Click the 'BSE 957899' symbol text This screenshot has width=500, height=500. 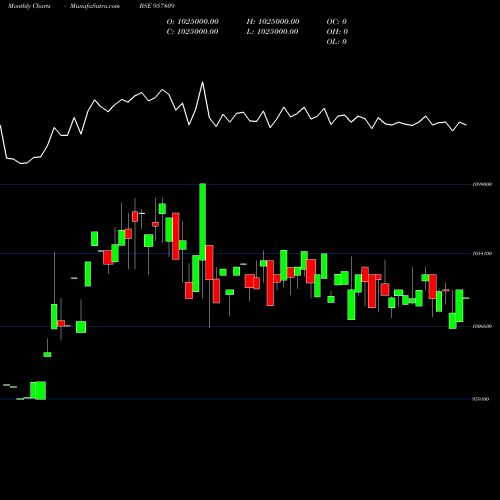coord(157,6)
